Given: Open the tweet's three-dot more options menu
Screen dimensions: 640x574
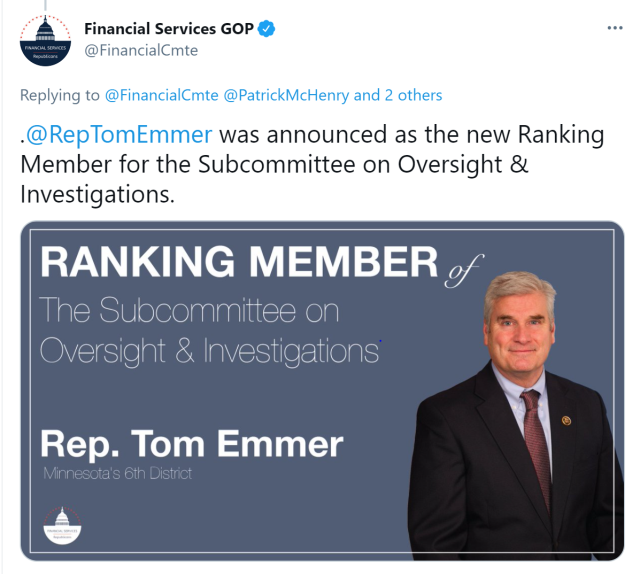Looking at the screenshot, I should coord(612,29).
